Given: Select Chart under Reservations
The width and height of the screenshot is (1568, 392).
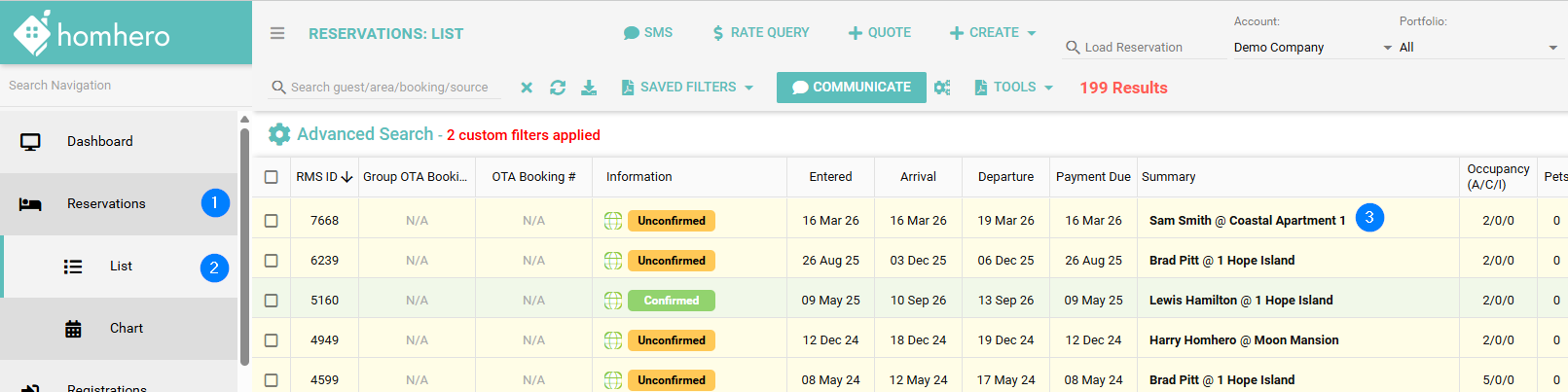Looking at the screenshot, I should point(126,329).
